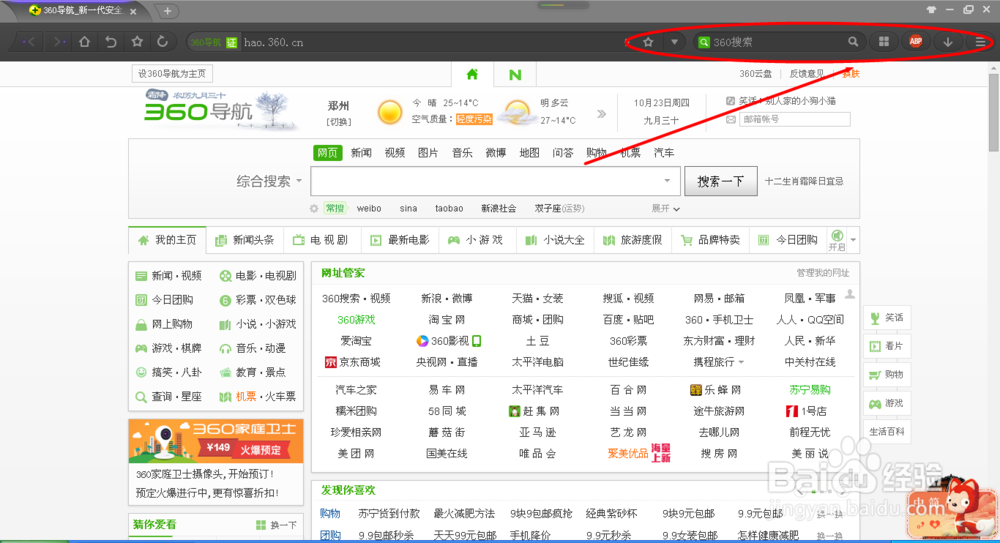Click the forward navigation arrow
The width and height of the screenshot is (1000, 543).
point(59,42)
